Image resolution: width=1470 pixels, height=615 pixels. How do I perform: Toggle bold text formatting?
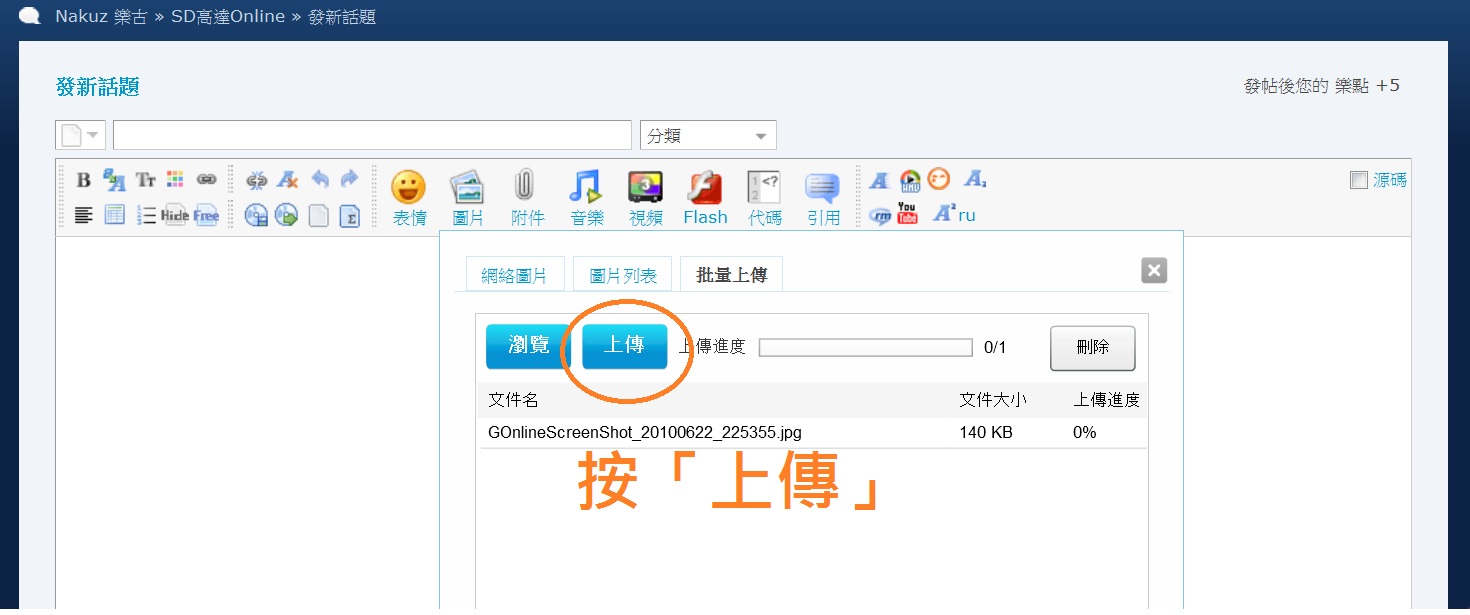(x=84, y=180)
